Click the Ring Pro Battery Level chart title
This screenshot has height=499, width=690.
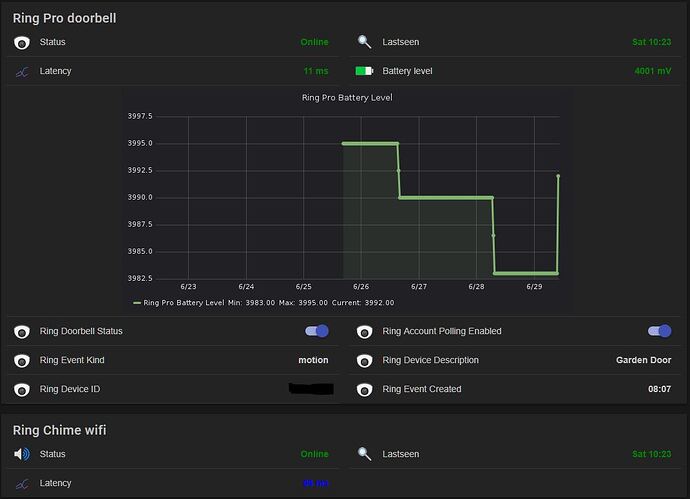[x=347, y=98]
